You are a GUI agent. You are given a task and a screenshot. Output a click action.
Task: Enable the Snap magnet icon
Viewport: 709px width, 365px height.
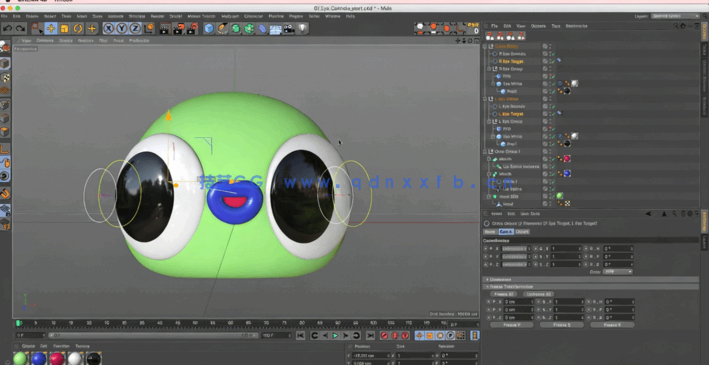[x=5, y=194]
